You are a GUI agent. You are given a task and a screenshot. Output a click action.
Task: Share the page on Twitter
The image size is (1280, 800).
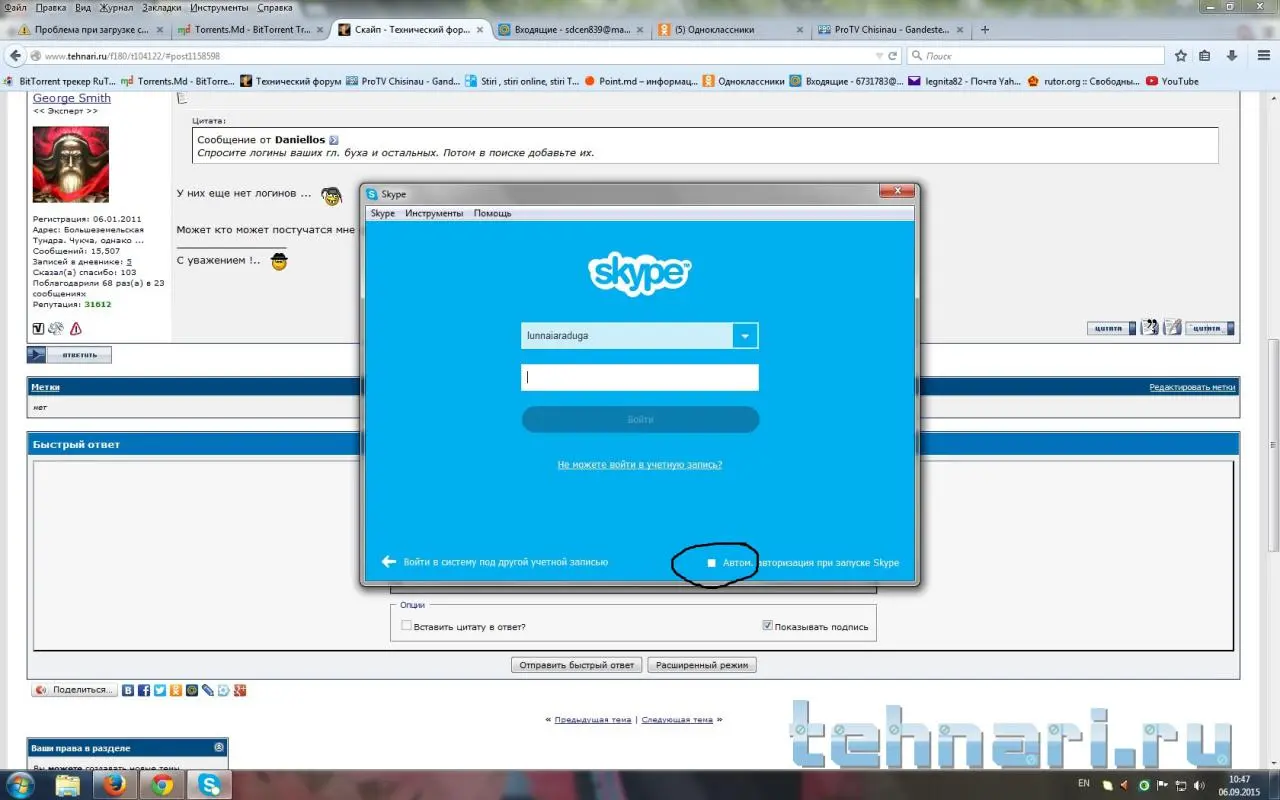tap(160, 690)
